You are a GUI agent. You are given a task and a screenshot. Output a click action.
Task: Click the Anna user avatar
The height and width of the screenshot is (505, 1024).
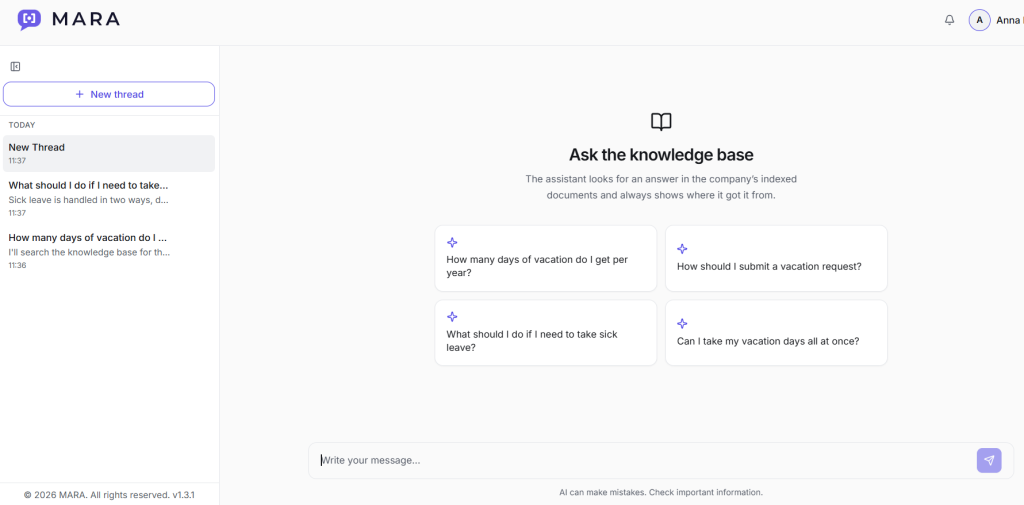click(979, 20)
